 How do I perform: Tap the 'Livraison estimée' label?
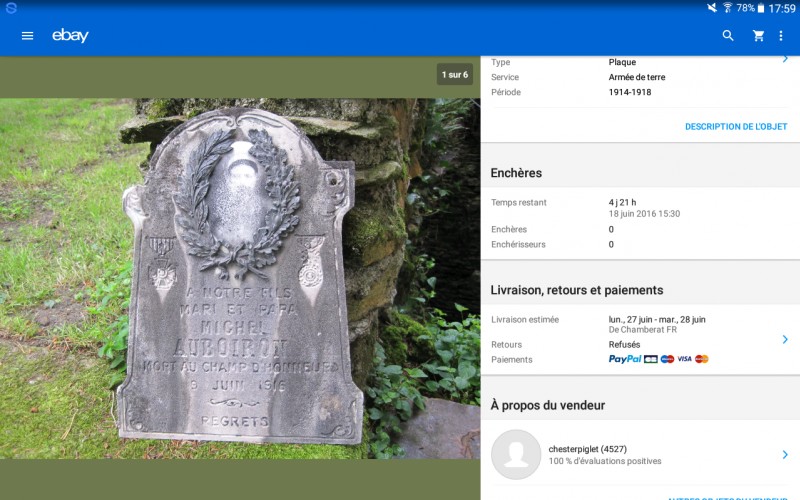click(524, 319)
